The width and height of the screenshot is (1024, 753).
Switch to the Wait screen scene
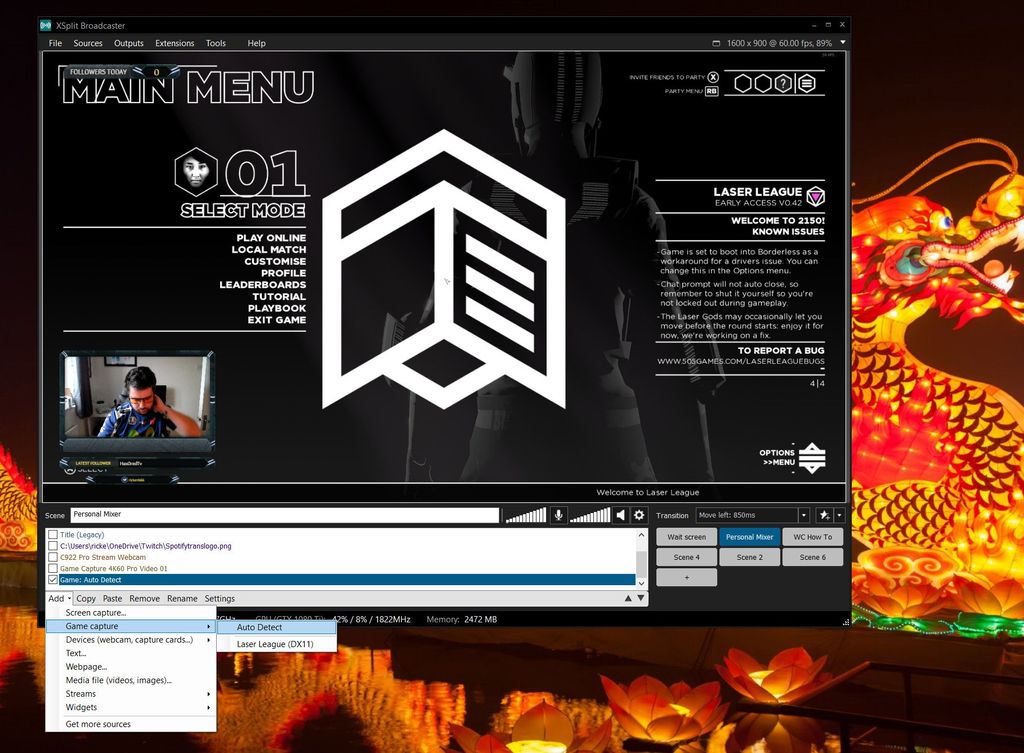[x=686, y=537]
